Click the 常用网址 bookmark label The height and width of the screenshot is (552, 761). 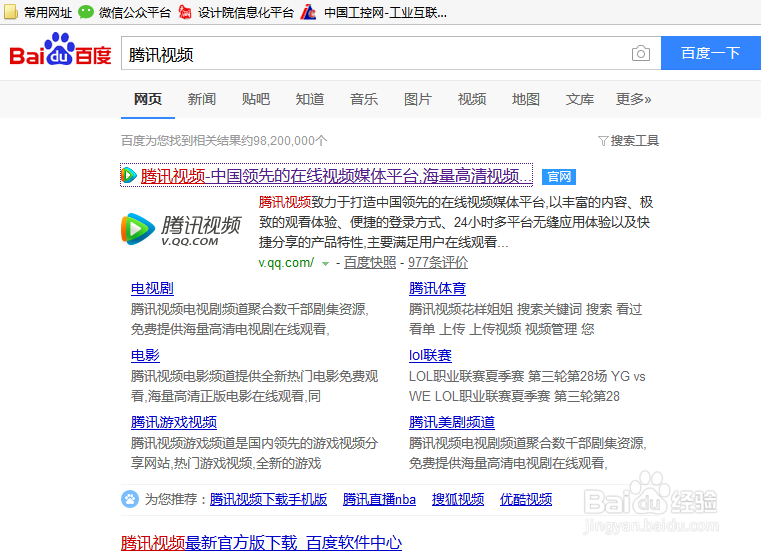click(x=48, y=12)
